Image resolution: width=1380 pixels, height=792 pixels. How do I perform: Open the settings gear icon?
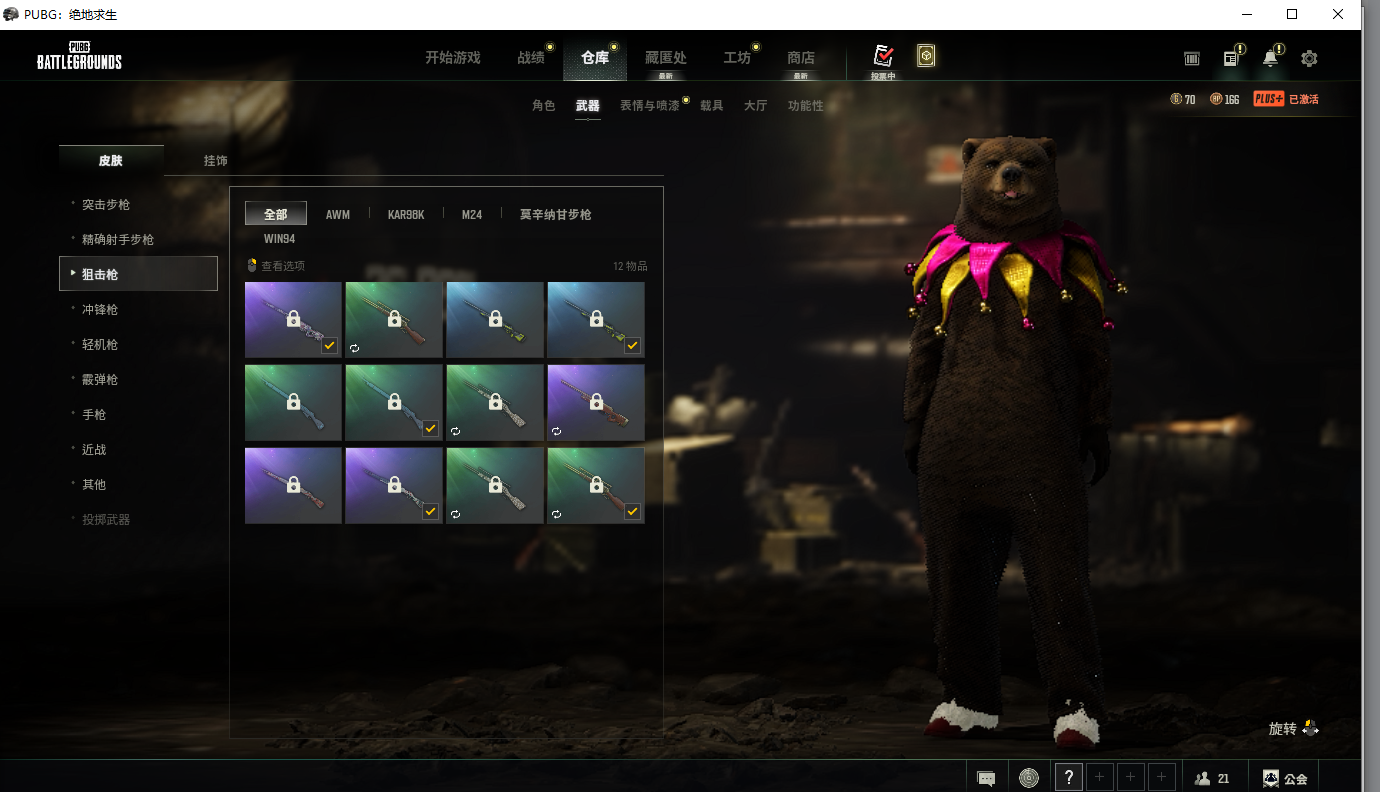pos(1309,59)
